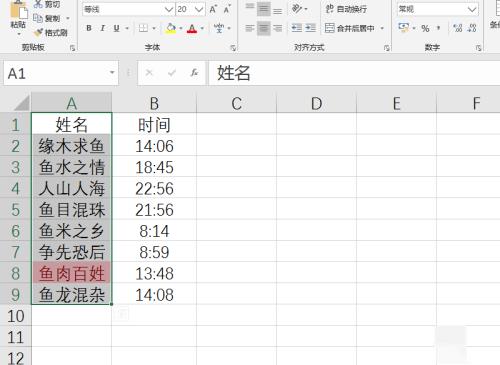Click the Insert Function fx icon
This screenshot has width=500, height=365.
coord(194,73)
